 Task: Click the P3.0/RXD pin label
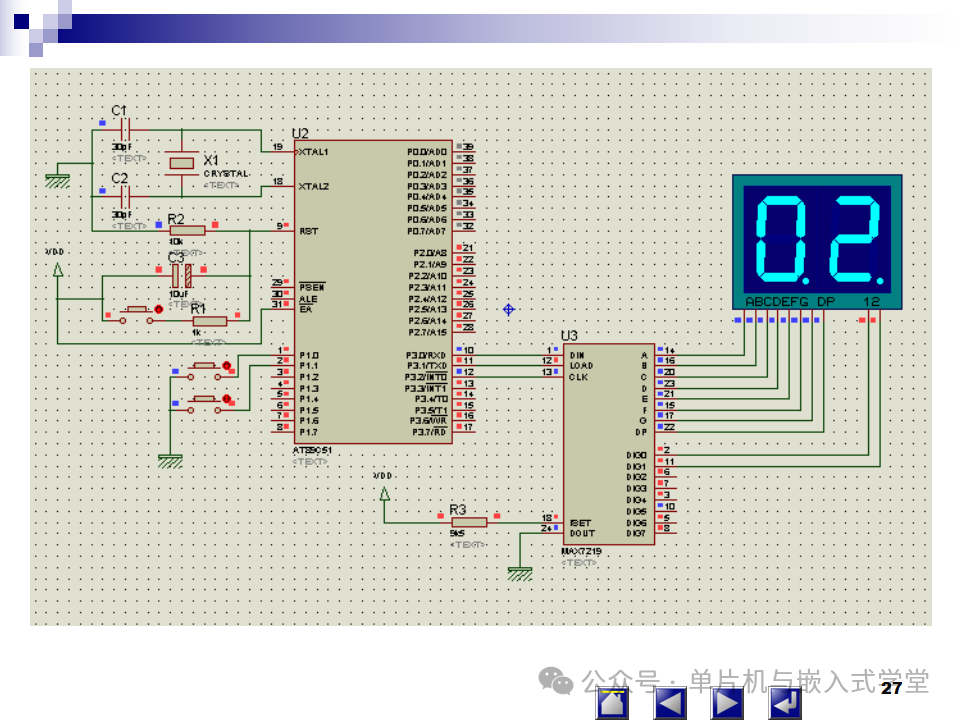click(426, 355)
